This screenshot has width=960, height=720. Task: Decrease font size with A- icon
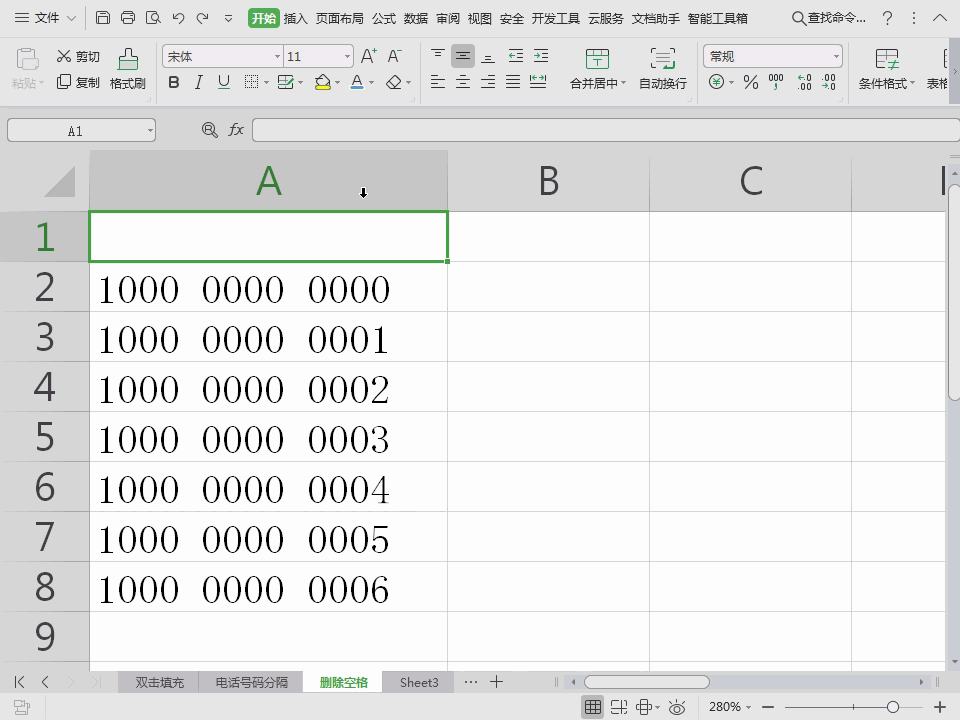pos(394,56)
